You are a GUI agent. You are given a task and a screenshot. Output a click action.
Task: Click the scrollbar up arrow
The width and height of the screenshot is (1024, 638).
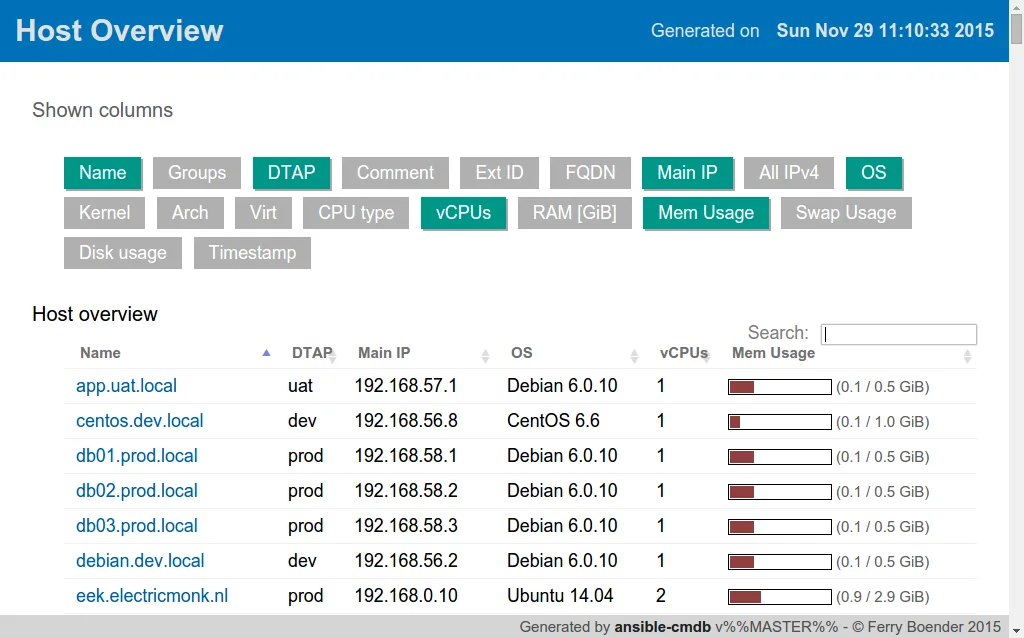(x=1016, y=8)
